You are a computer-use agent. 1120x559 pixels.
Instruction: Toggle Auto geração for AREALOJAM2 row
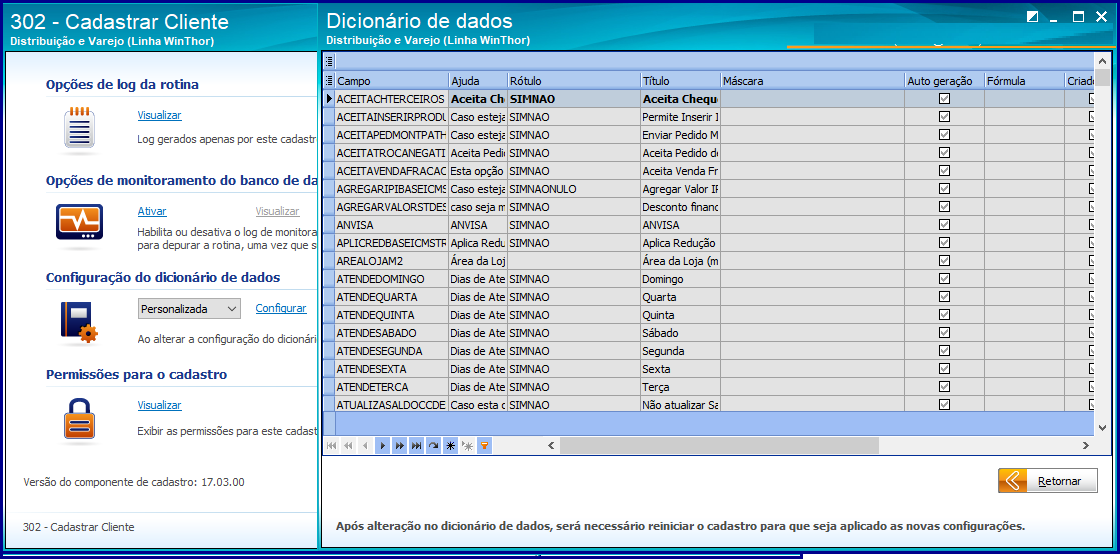click(944, 261)
